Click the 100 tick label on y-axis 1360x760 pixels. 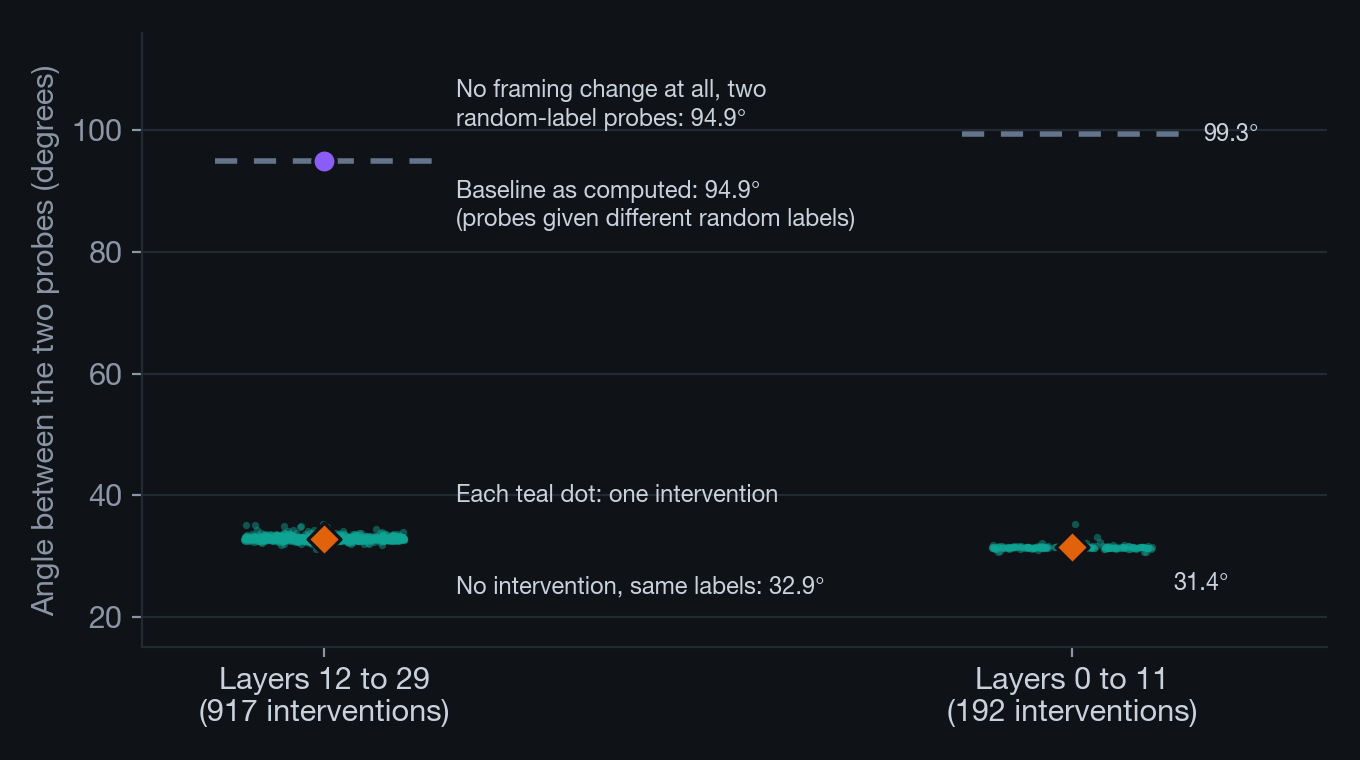click(x=99, y=131)
